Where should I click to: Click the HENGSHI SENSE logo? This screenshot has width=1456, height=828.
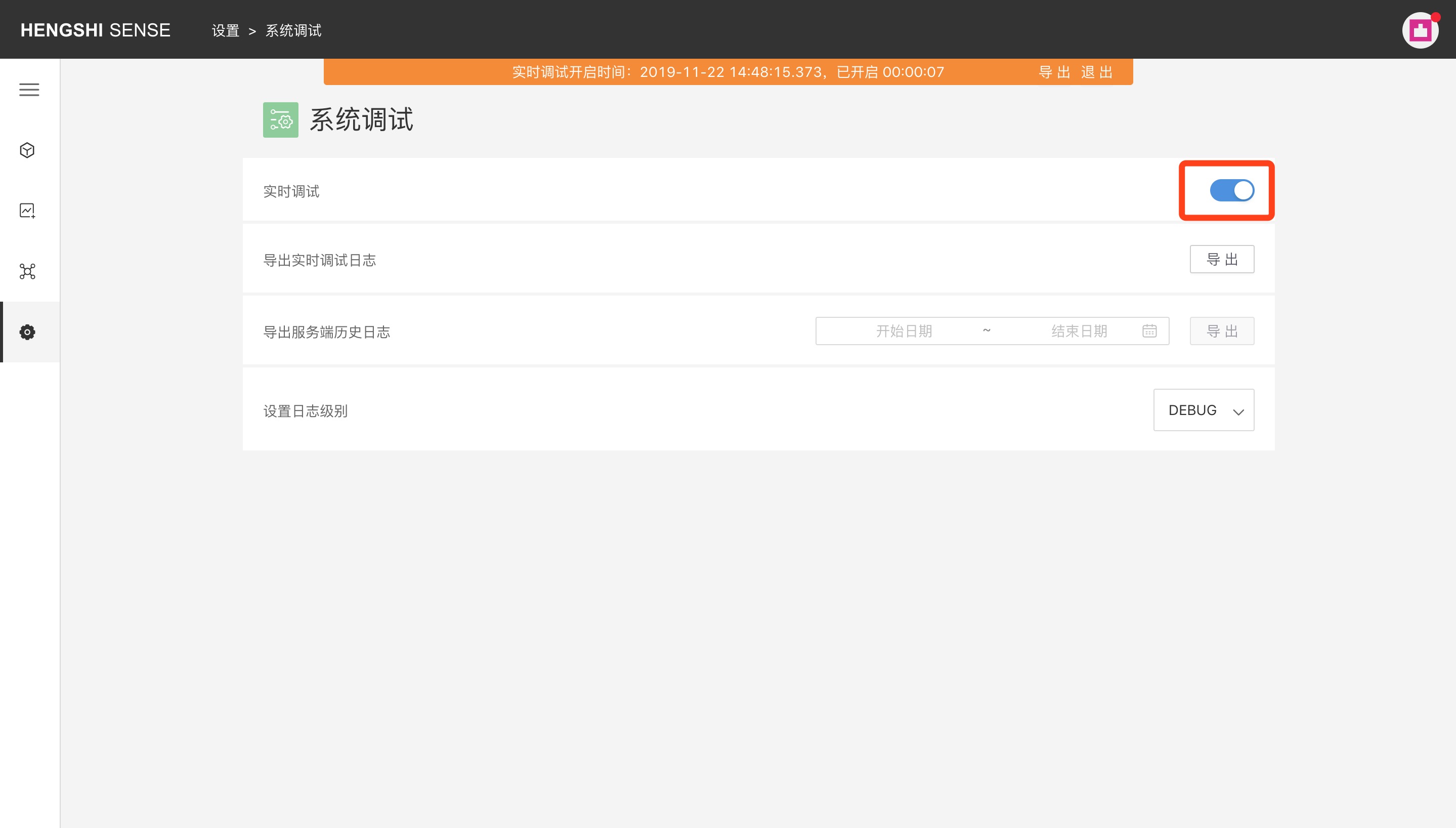point(96,30)
